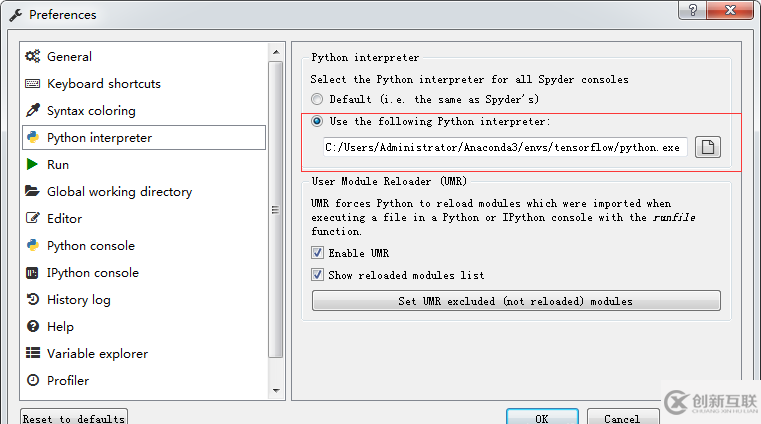
Task: Open Global working directory settings
Action: click(x=119, y=192)
